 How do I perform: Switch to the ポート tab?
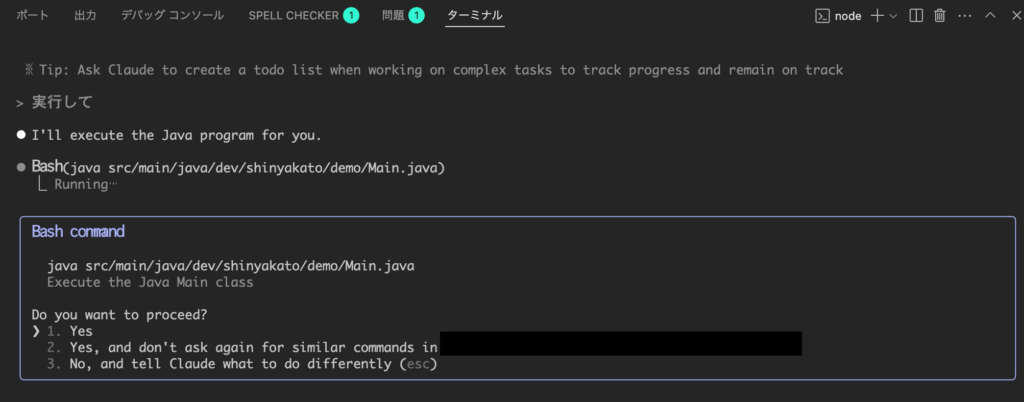click(x=32, y=15)
